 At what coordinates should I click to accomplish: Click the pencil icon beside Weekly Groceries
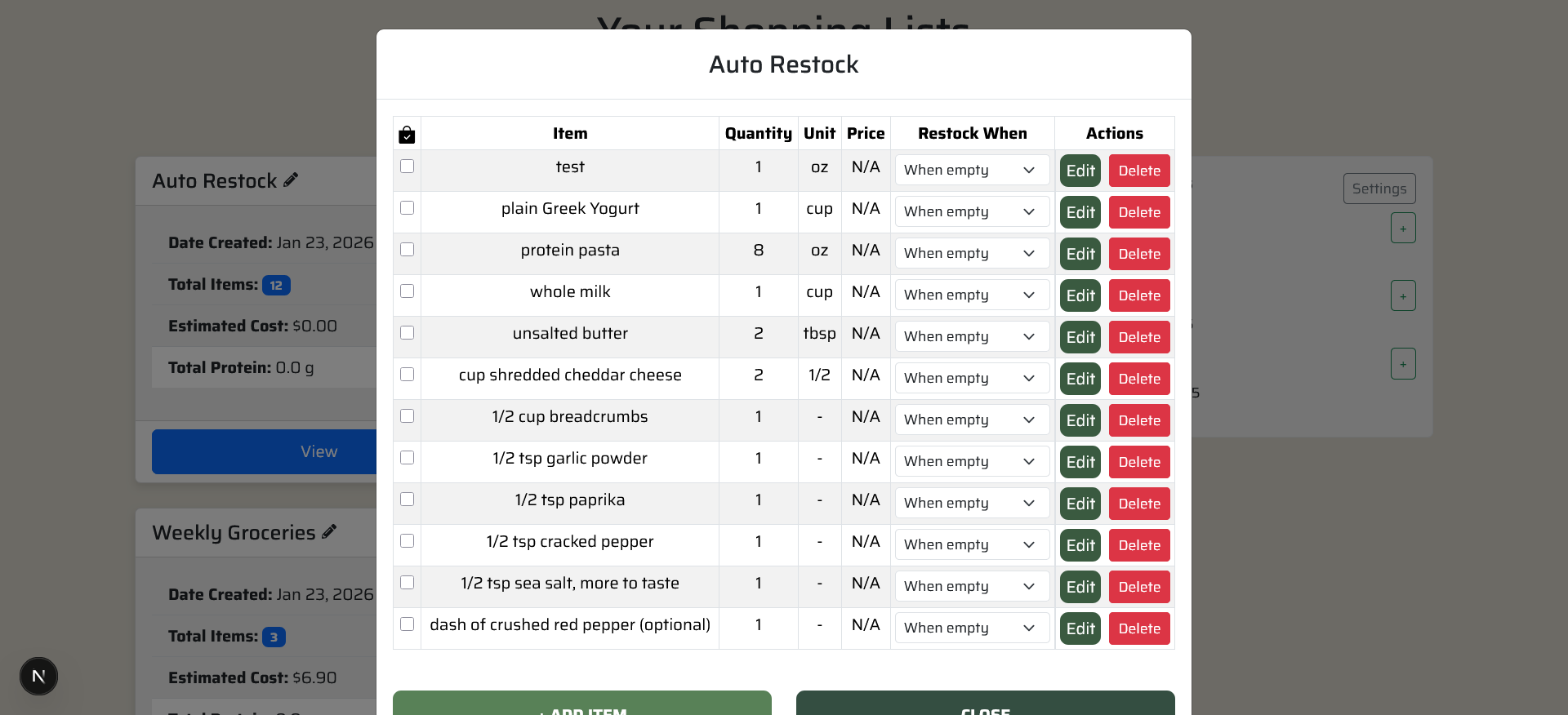(329, 531)
